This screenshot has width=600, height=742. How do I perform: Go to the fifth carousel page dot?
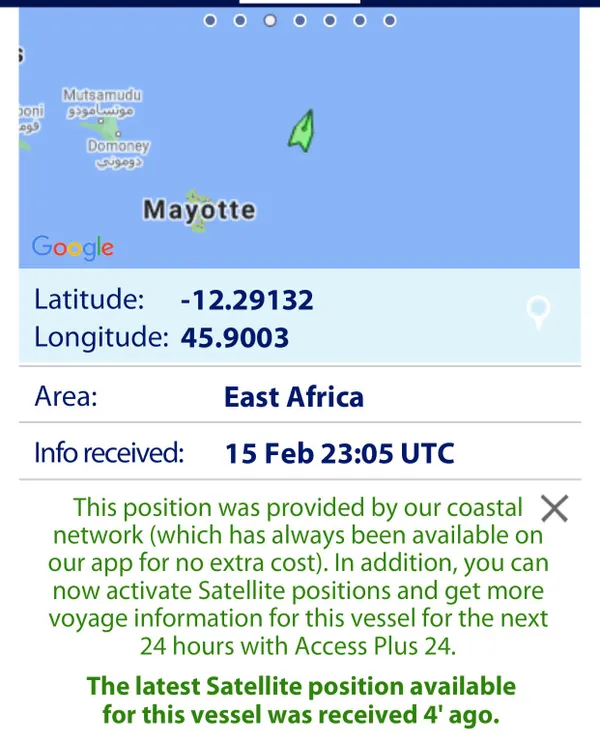[x=330, y=21]
